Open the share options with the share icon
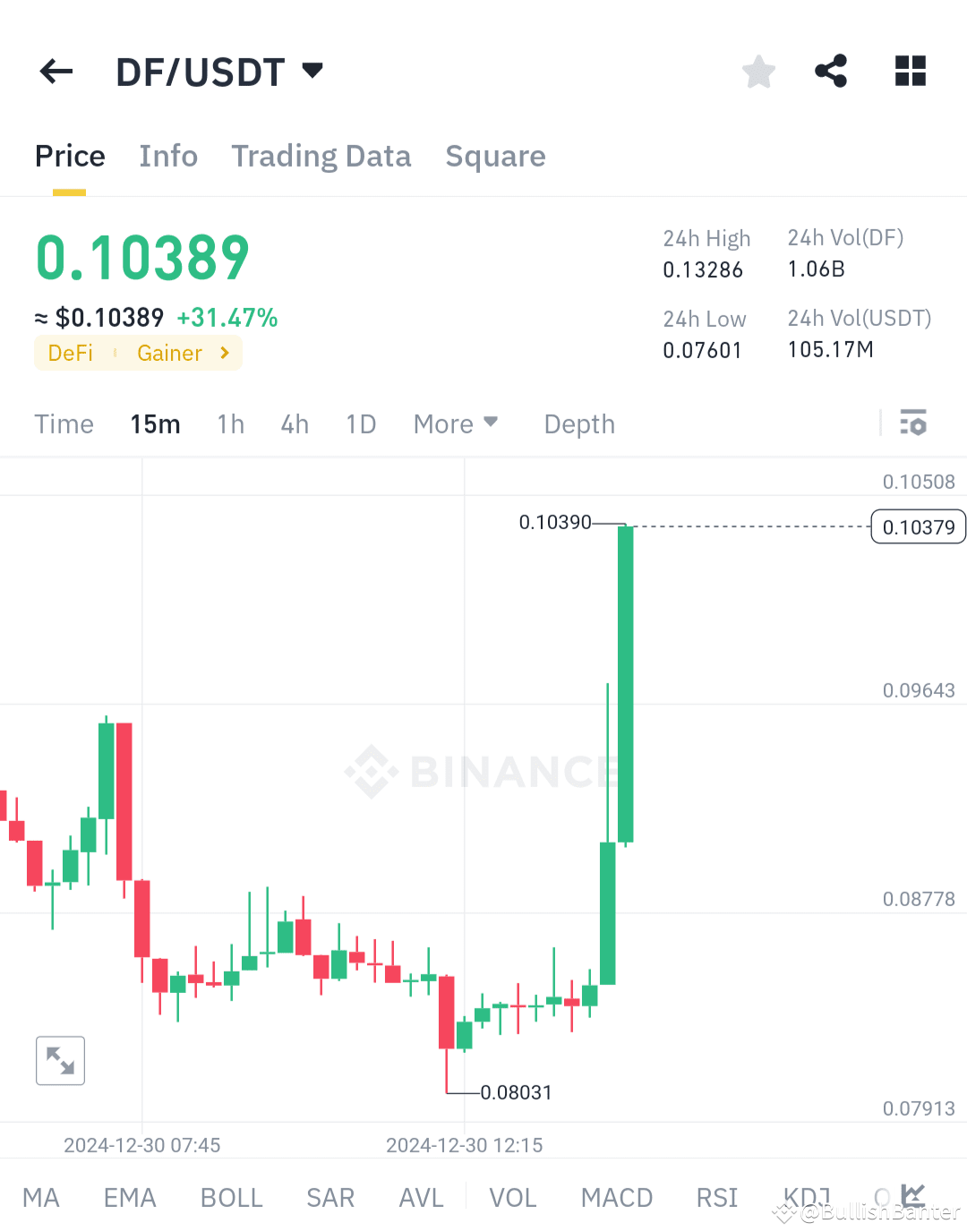This screenshot has height=1232, width=967. tap(830, 72)
